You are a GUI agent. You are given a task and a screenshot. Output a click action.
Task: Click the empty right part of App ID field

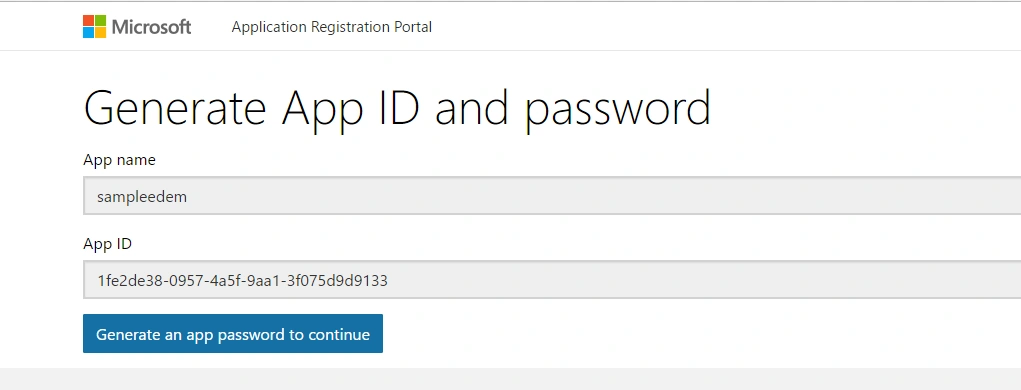coord(716,280)
